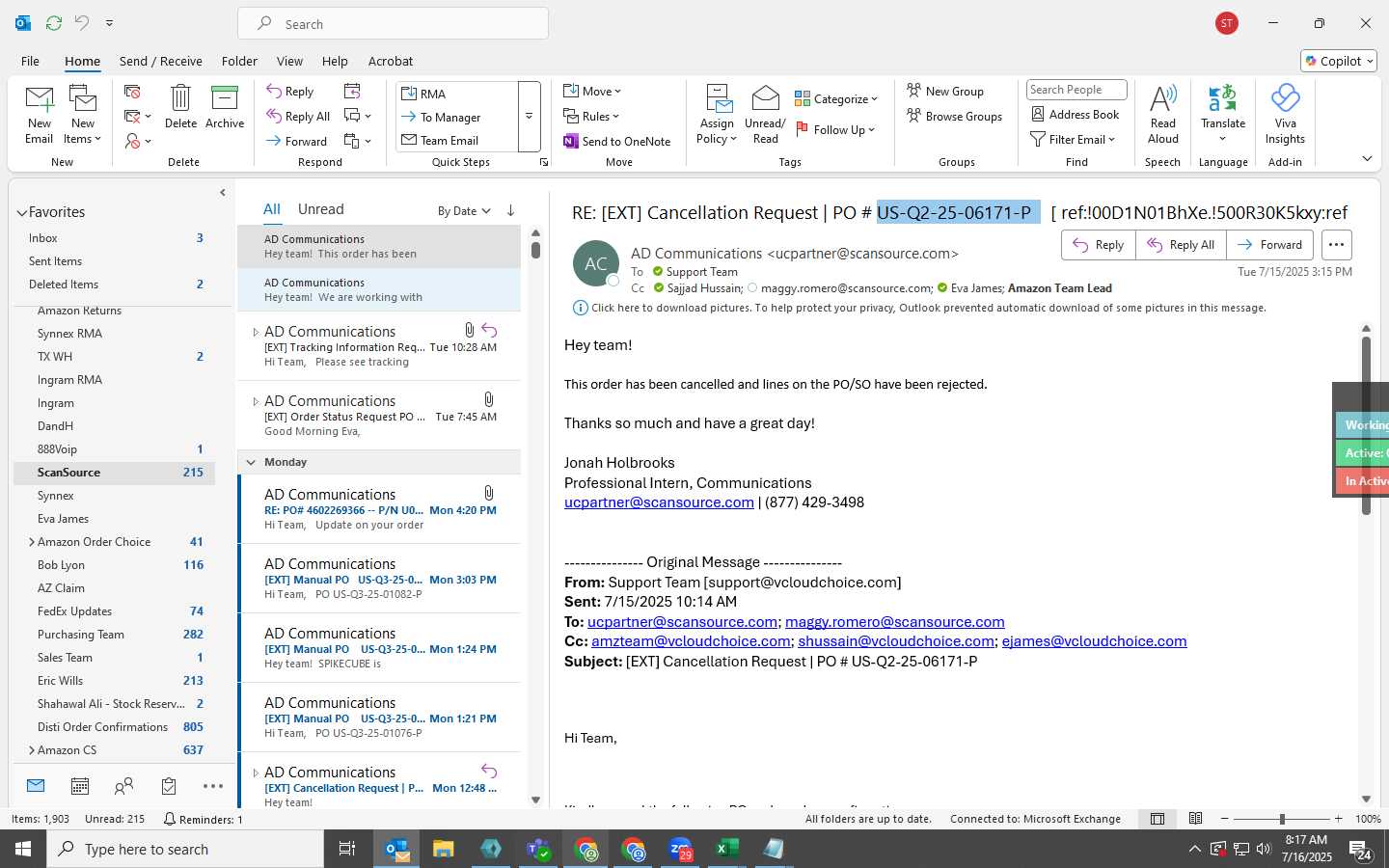1389x868 pixels.
Task: Open the Folder tab
Action: point(239,61)
